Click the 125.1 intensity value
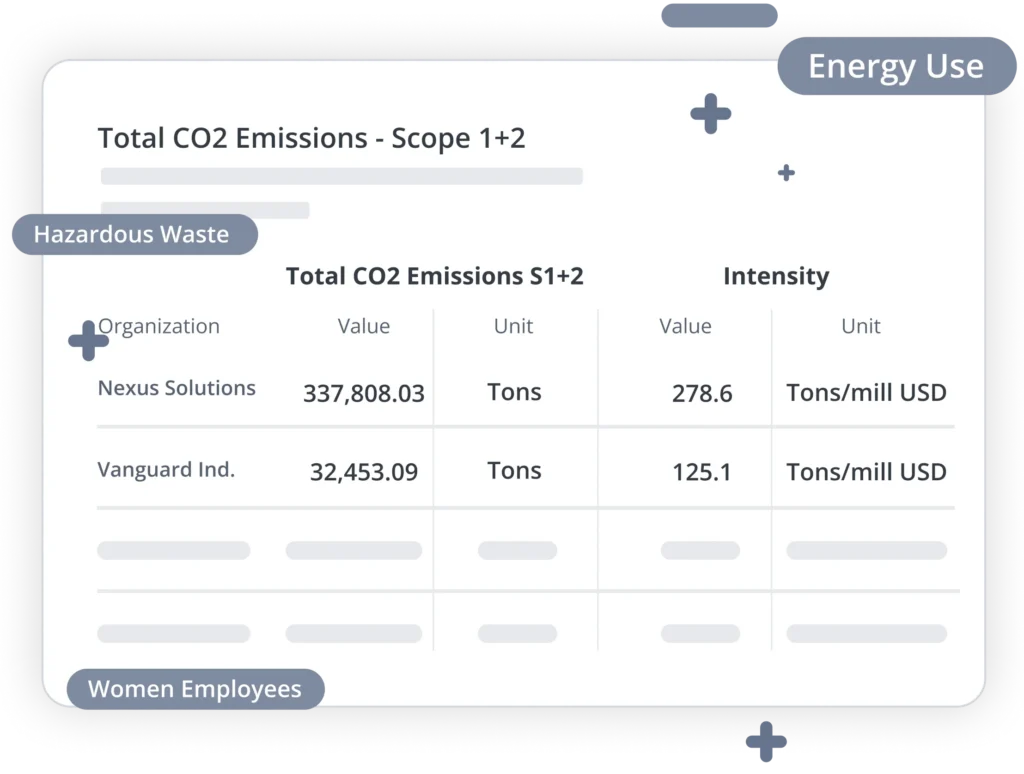 [x=702, y=472]
